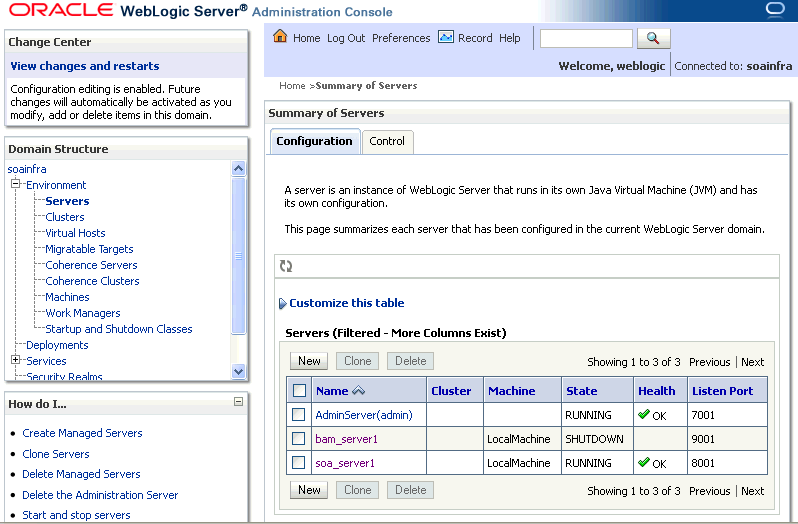Select soainfra root in Domain Structure
Screen dimensions: 798x524
(x=27, y=169)
